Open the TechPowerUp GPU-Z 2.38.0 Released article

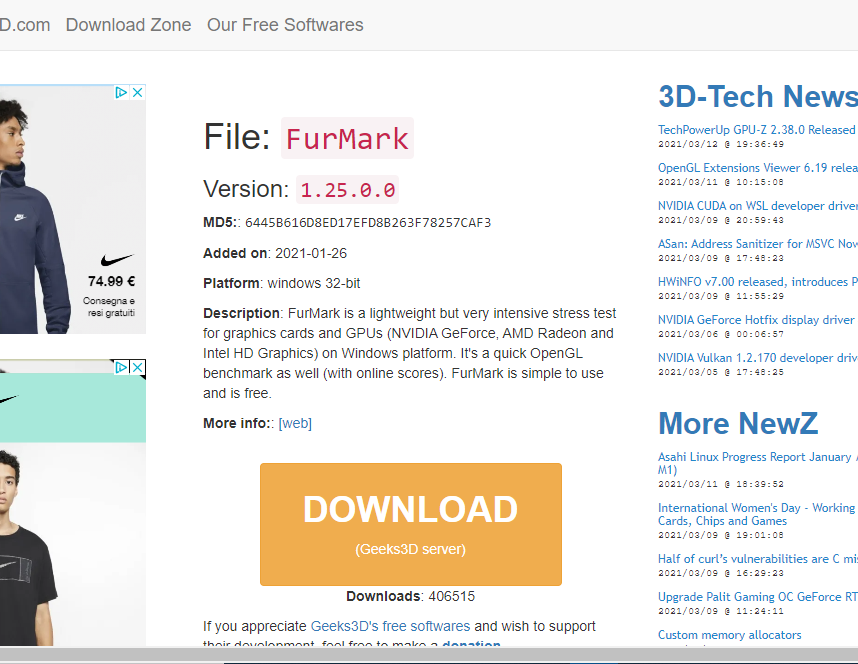(x=756, y=130)
